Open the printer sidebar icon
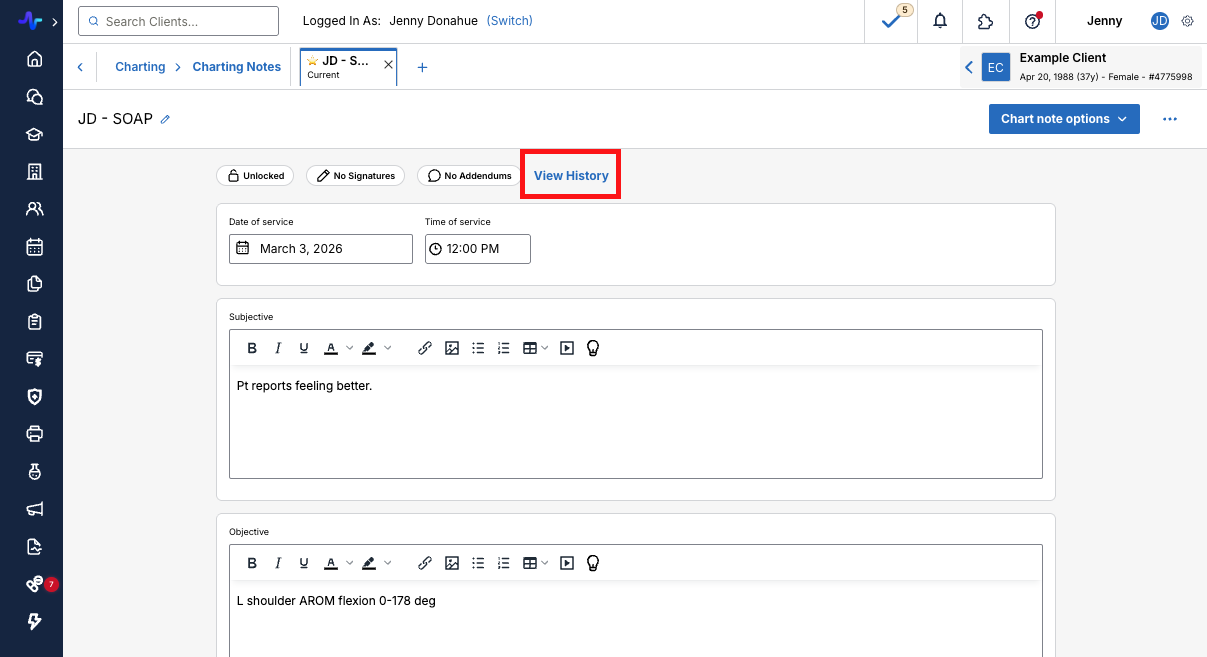Viewport: 1207px width, 657px height. click(34, 434)
